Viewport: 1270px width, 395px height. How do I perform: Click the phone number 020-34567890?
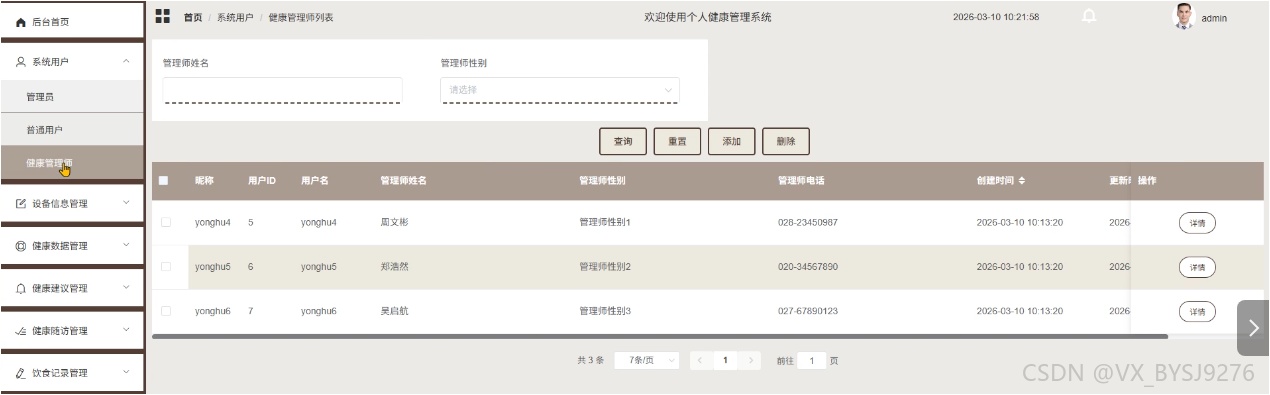point(808,267)
